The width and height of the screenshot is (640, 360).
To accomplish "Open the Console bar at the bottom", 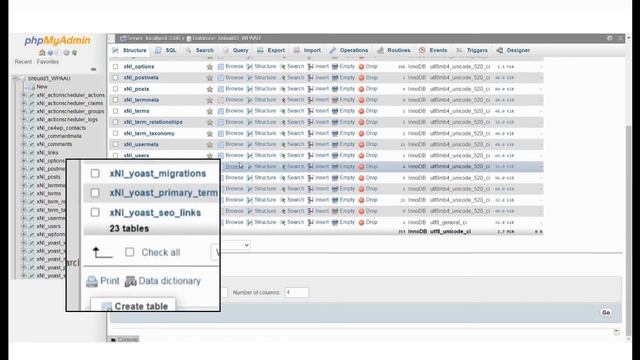I will [124, 339].
